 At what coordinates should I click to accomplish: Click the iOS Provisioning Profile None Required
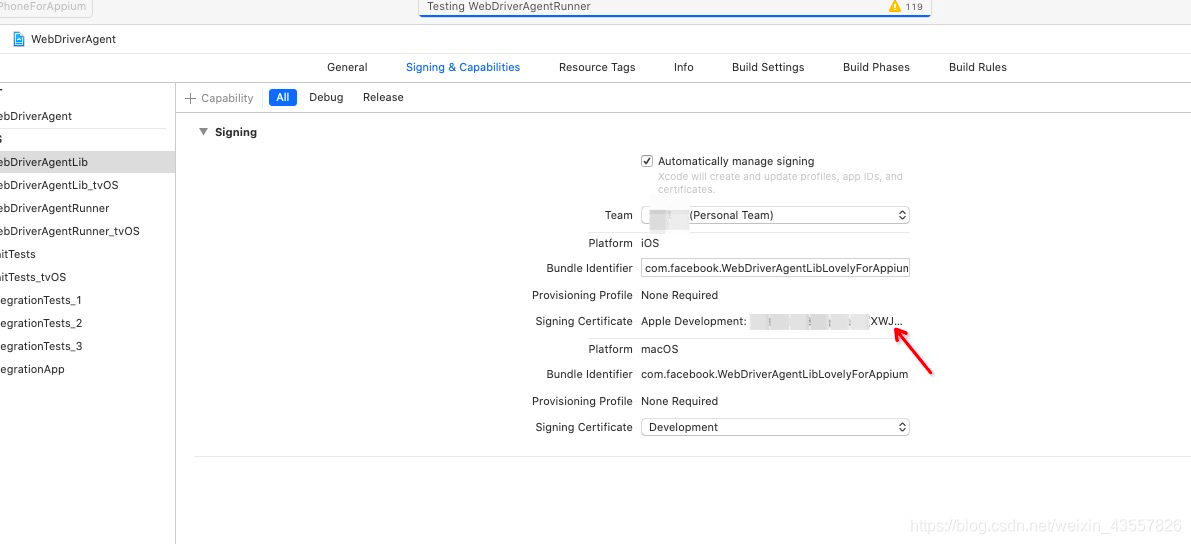[679, 295]
